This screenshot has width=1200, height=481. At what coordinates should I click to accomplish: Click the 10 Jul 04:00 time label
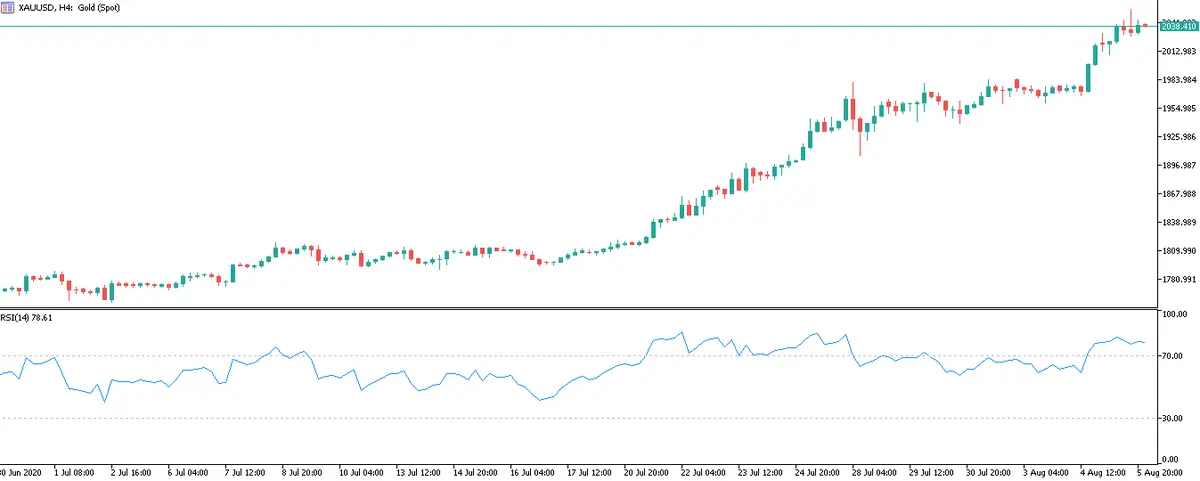point(362,471)
